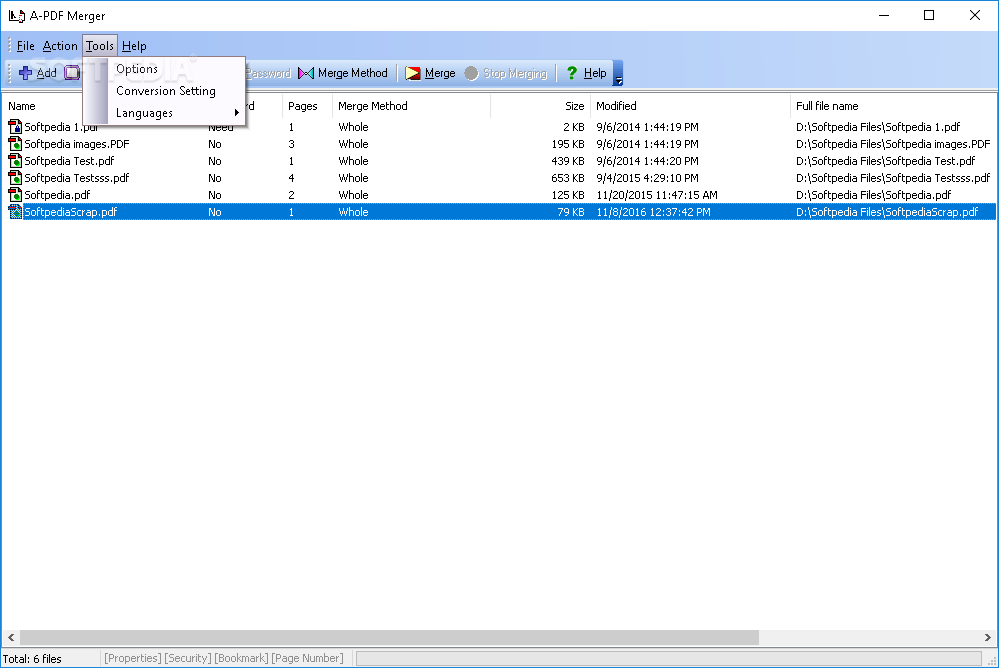Open the Help menu in menu bar
The height and width of the screenshot is (668, 999).
[134, 46]
